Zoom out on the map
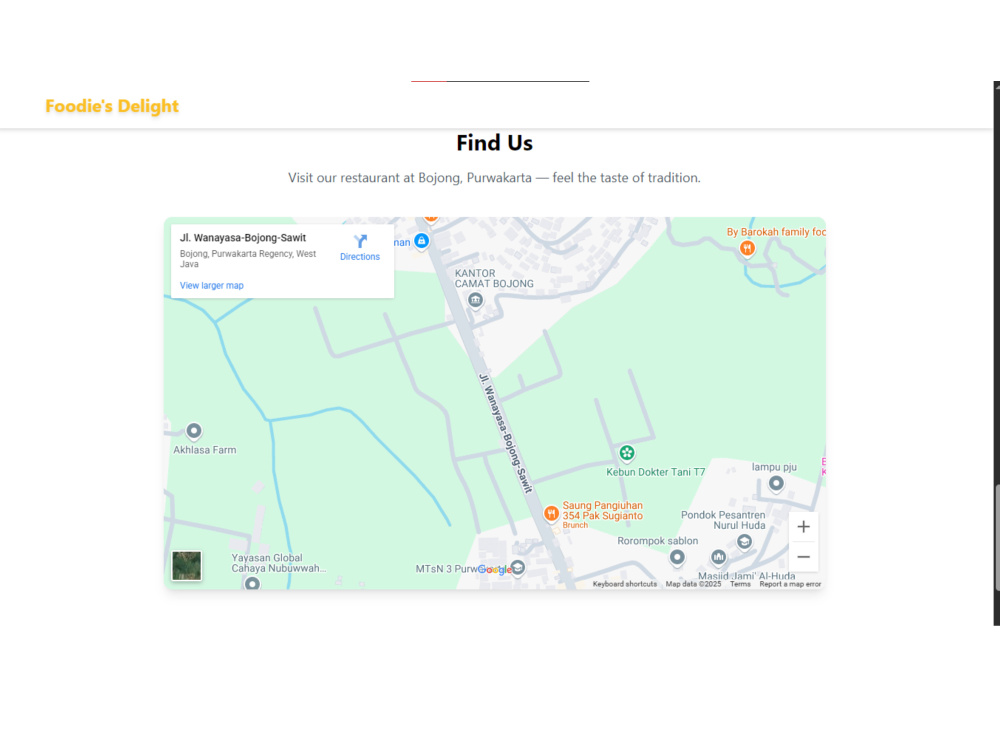Viewport: 1000px width, 750px height. 804,557
